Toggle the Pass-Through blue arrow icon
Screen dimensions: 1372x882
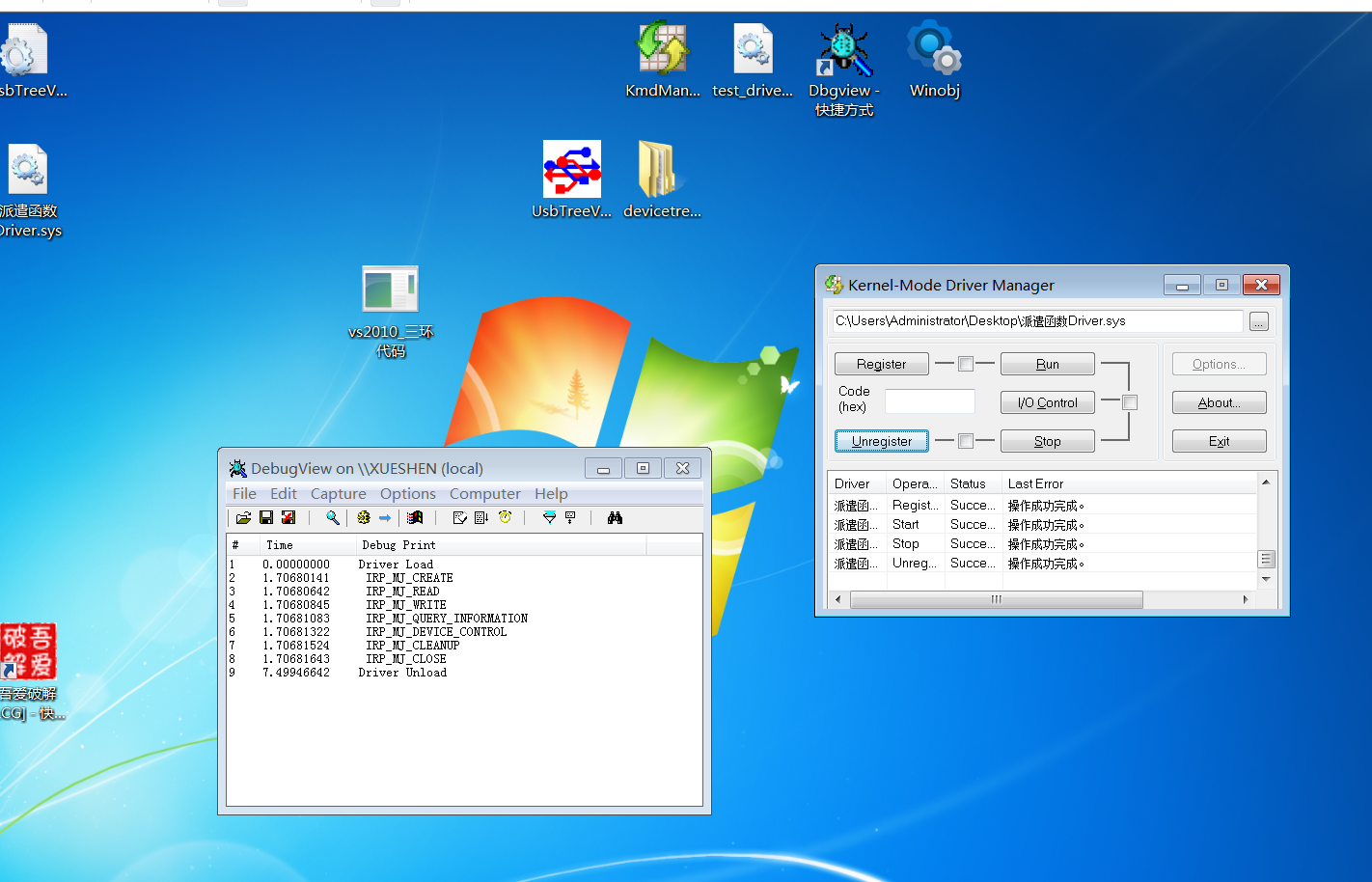click(385, 518)
